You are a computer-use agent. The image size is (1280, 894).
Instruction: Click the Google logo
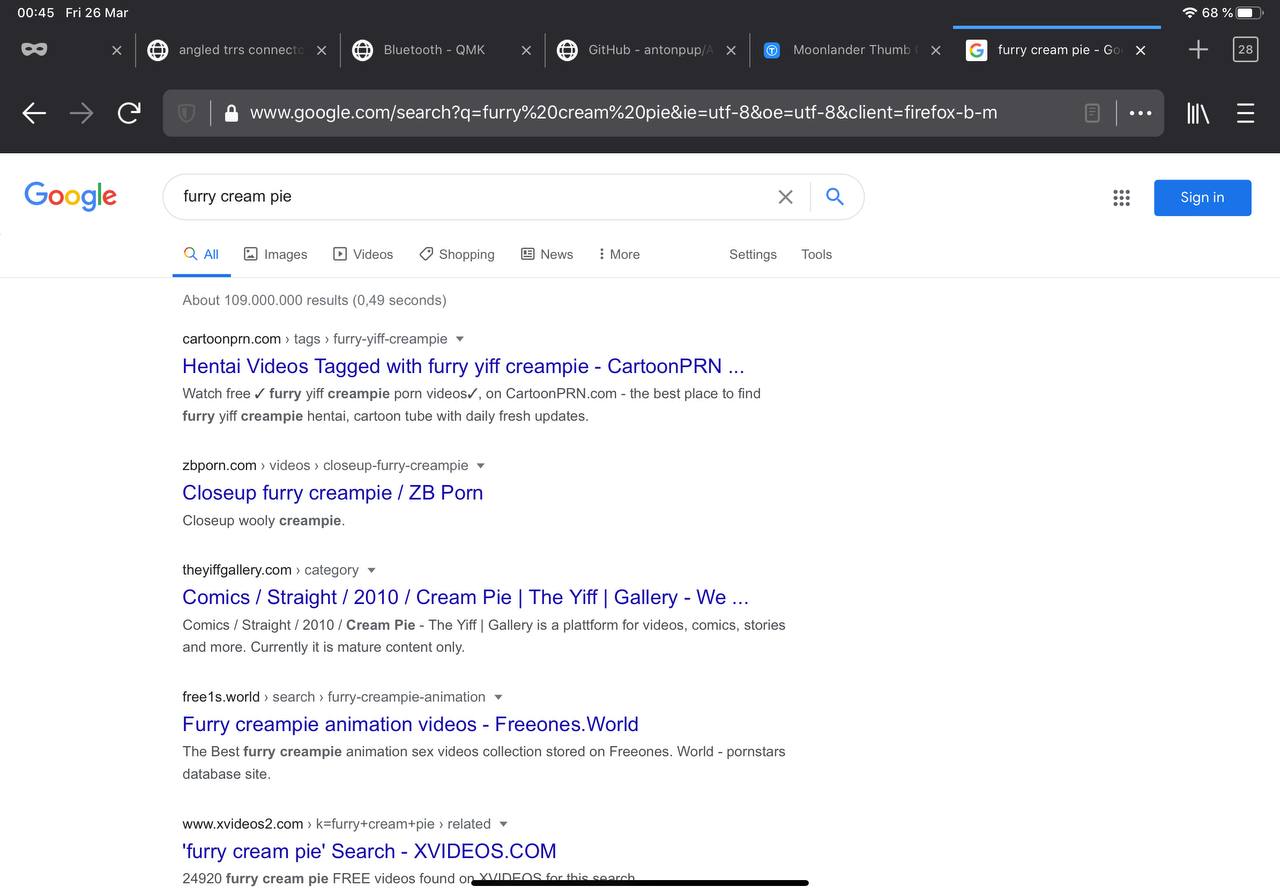tap(70, 196)
